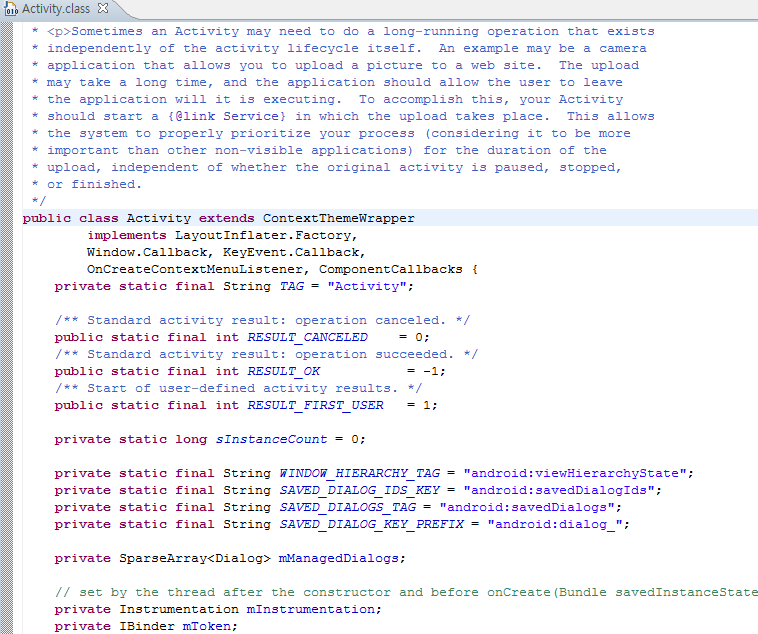Click the "Start of user-defined activity results" comment
Image resolution: width=758 pixels, height=634 pixels.
coord(238,388)
